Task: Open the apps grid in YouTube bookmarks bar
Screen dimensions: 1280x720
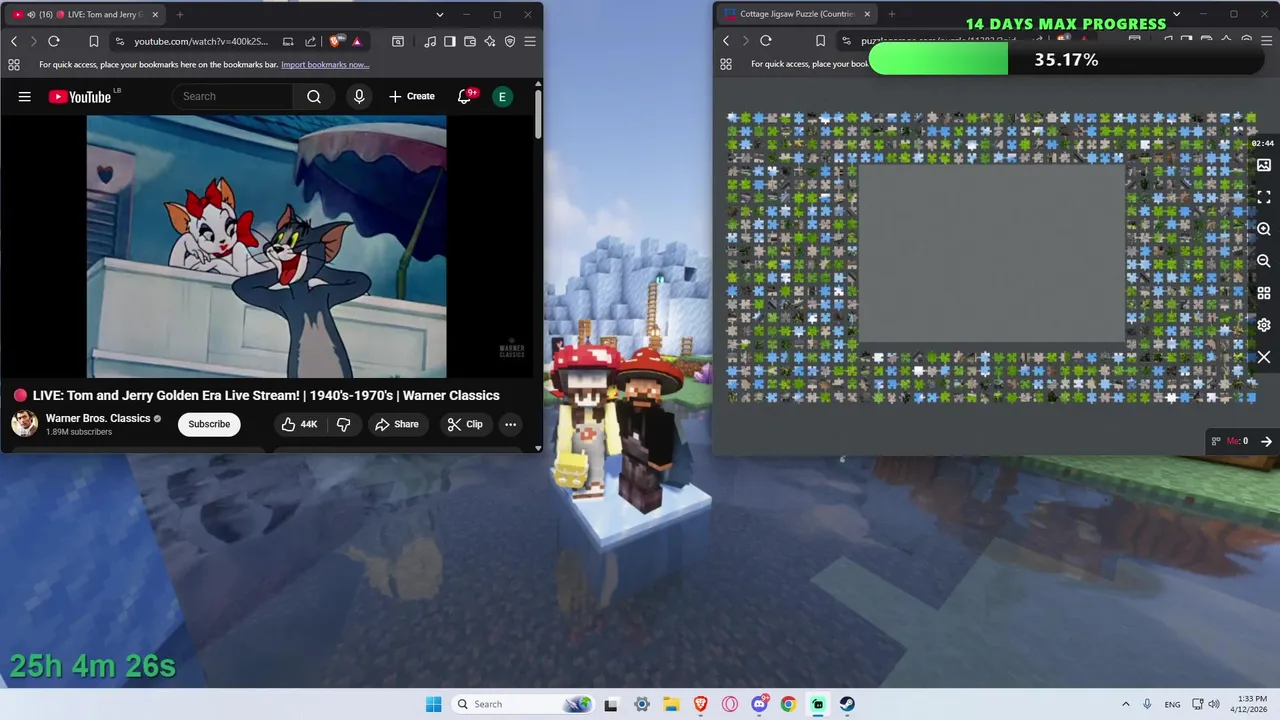Action: pos(14,64)
